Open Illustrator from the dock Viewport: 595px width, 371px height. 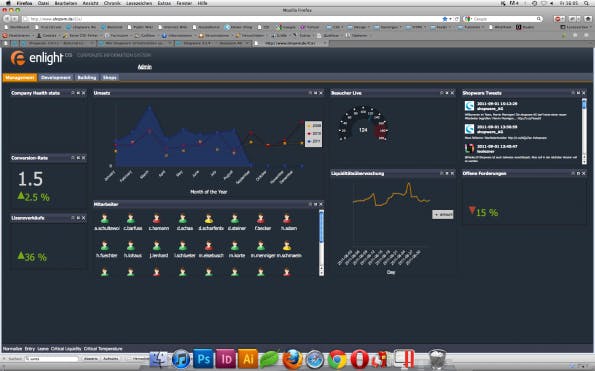point(248,358)
